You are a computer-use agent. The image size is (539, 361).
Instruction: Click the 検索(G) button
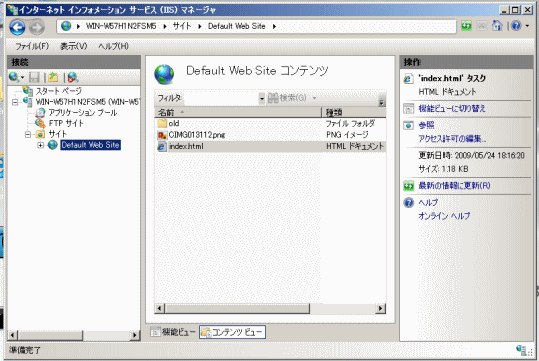(287, 98)
